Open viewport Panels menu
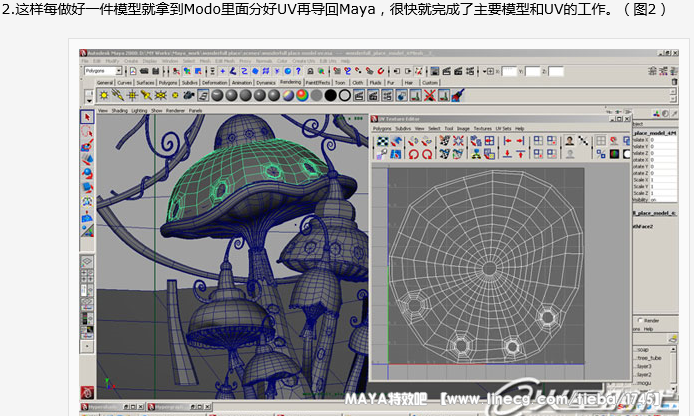Image resolution: width=694 pixels, height=416 pixels. pos(195,111)
